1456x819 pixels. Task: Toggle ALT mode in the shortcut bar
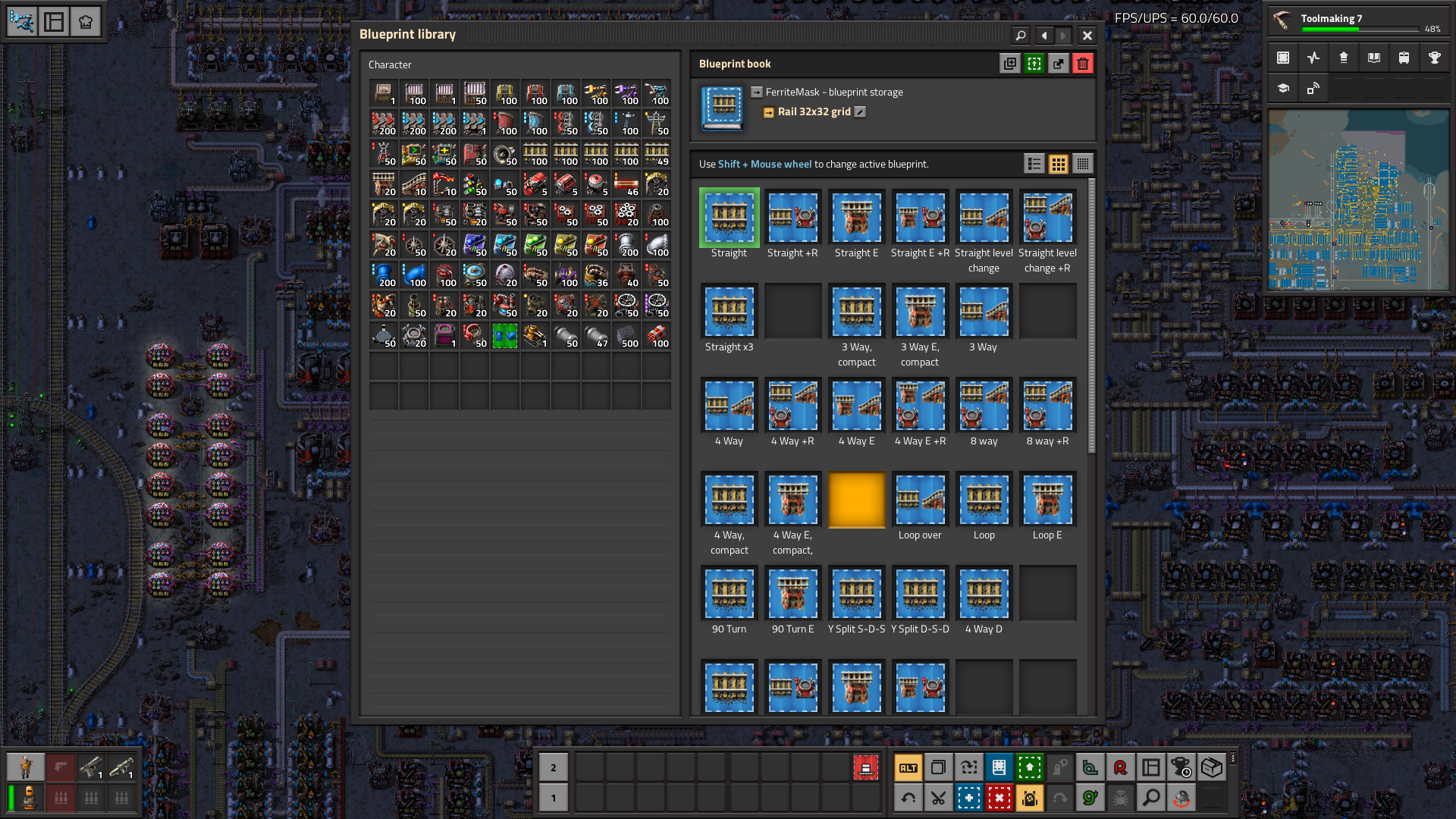(x=908, y=767)
